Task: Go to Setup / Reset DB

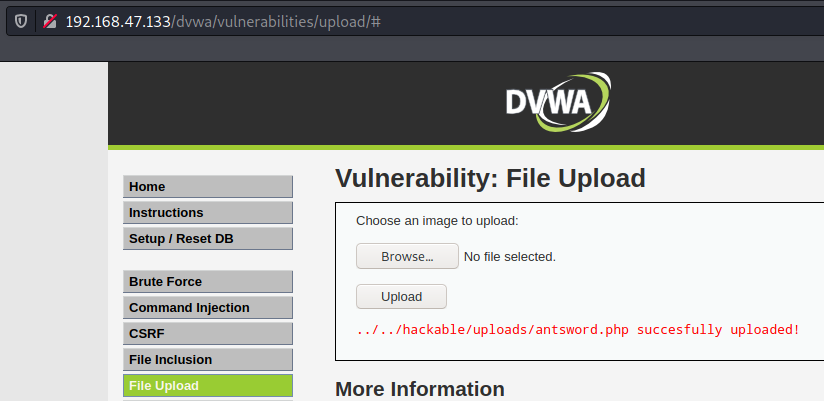Action: (207, 239)
